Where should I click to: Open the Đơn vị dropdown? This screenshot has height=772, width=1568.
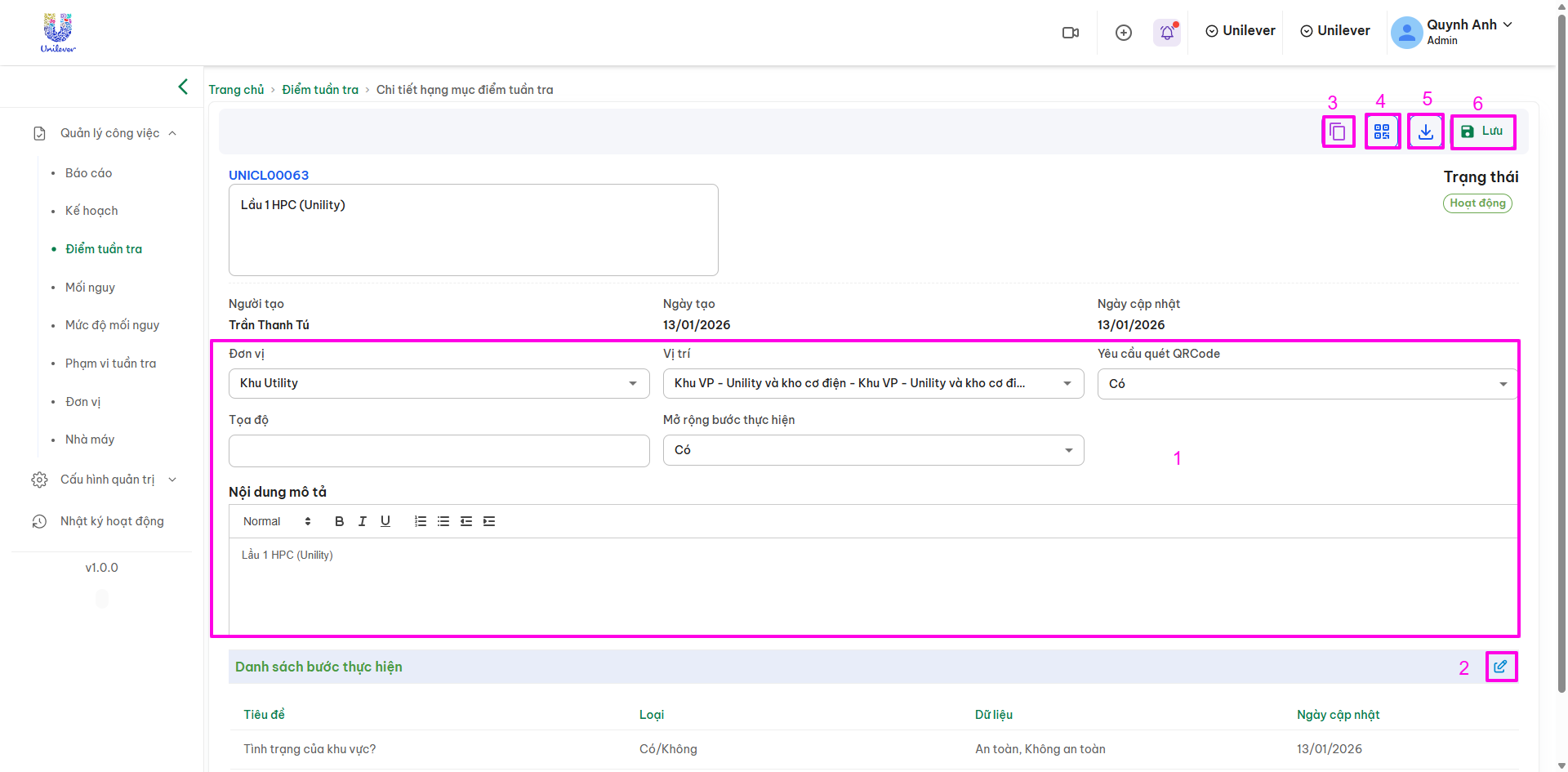click(439, 383)
